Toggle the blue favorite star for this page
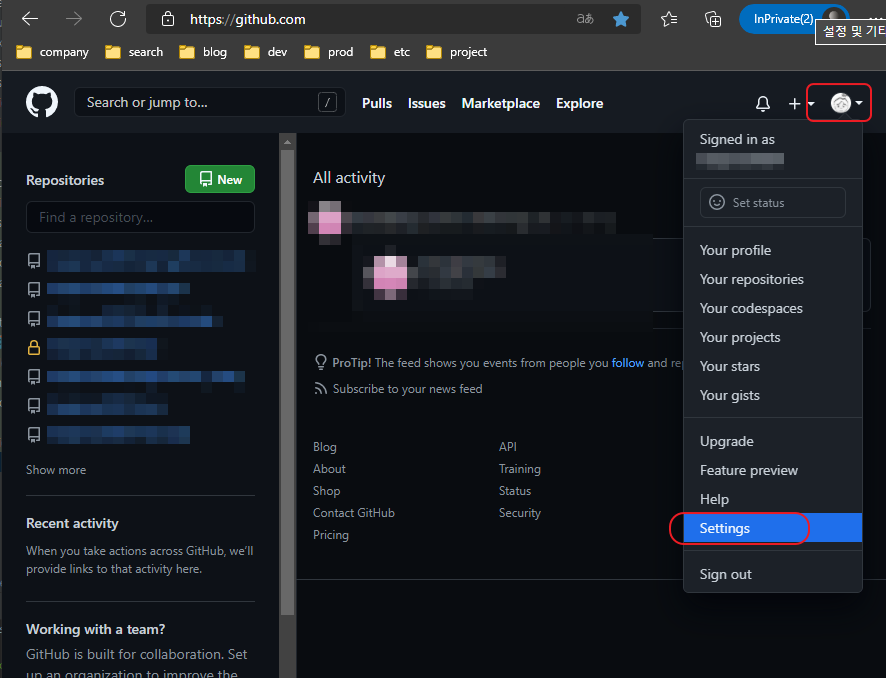The height and width of the screenshot is (678, 886). [x=620, y=19]
